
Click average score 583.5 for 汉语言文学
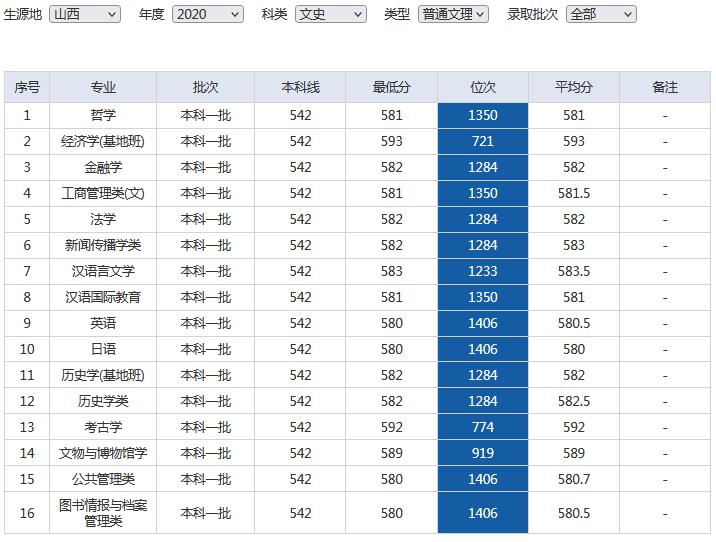(574, 272)
